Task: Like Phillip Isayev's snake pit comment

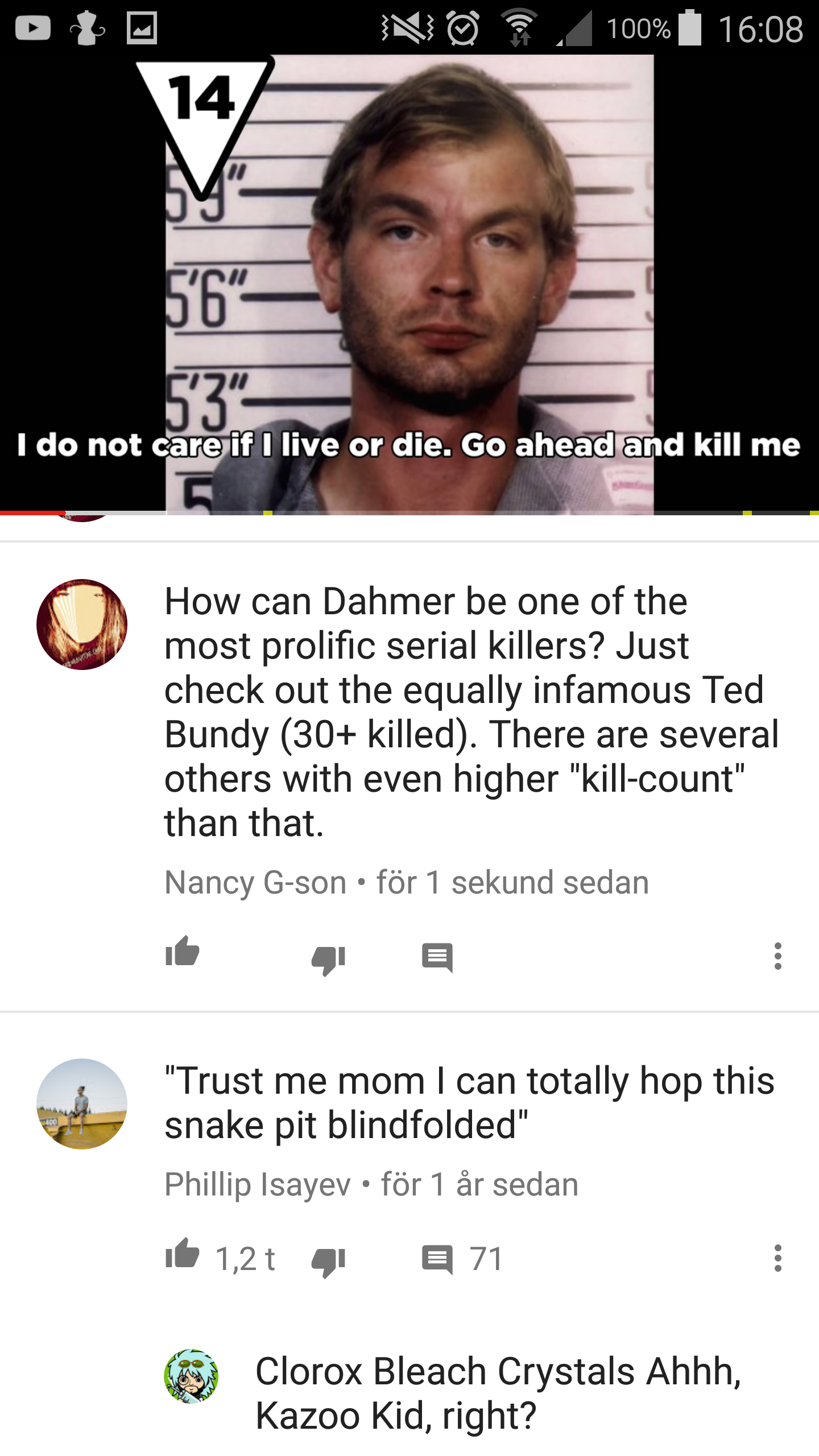Action: click(x=182, y=1253)
